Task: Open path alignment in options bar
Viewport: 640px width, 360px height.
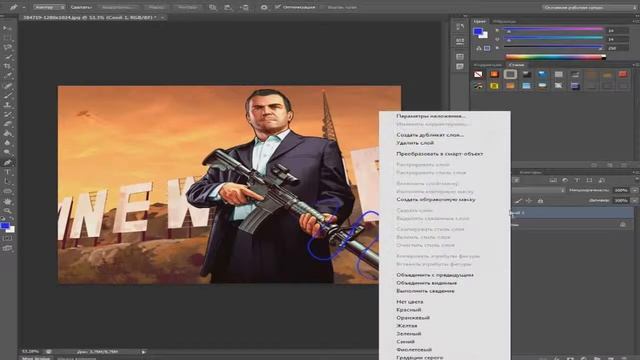Action: [x=228, y=7]
